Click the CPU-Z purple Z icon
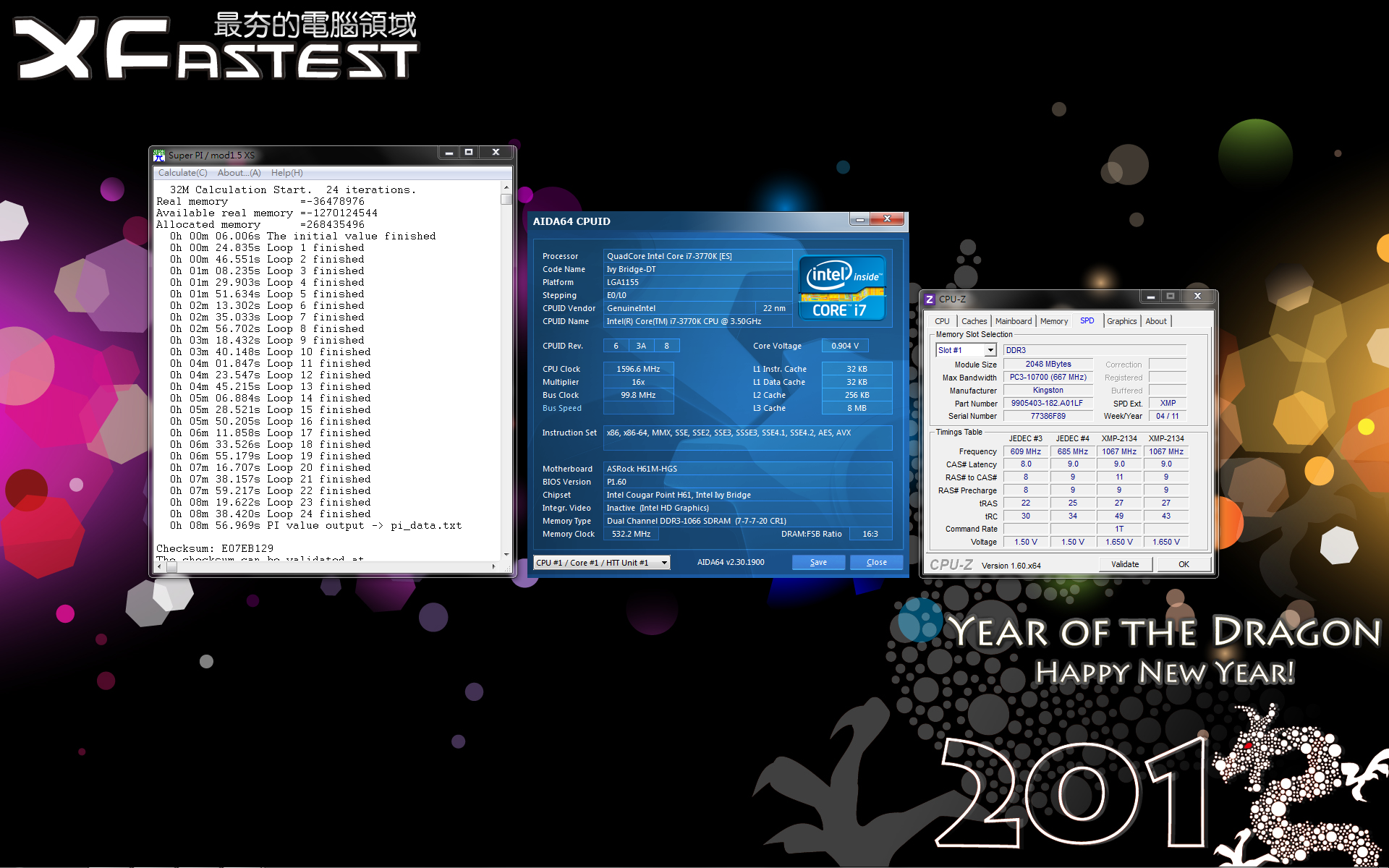The height and width of the screenshot is (868, 1389). click(x=930, y=299)
